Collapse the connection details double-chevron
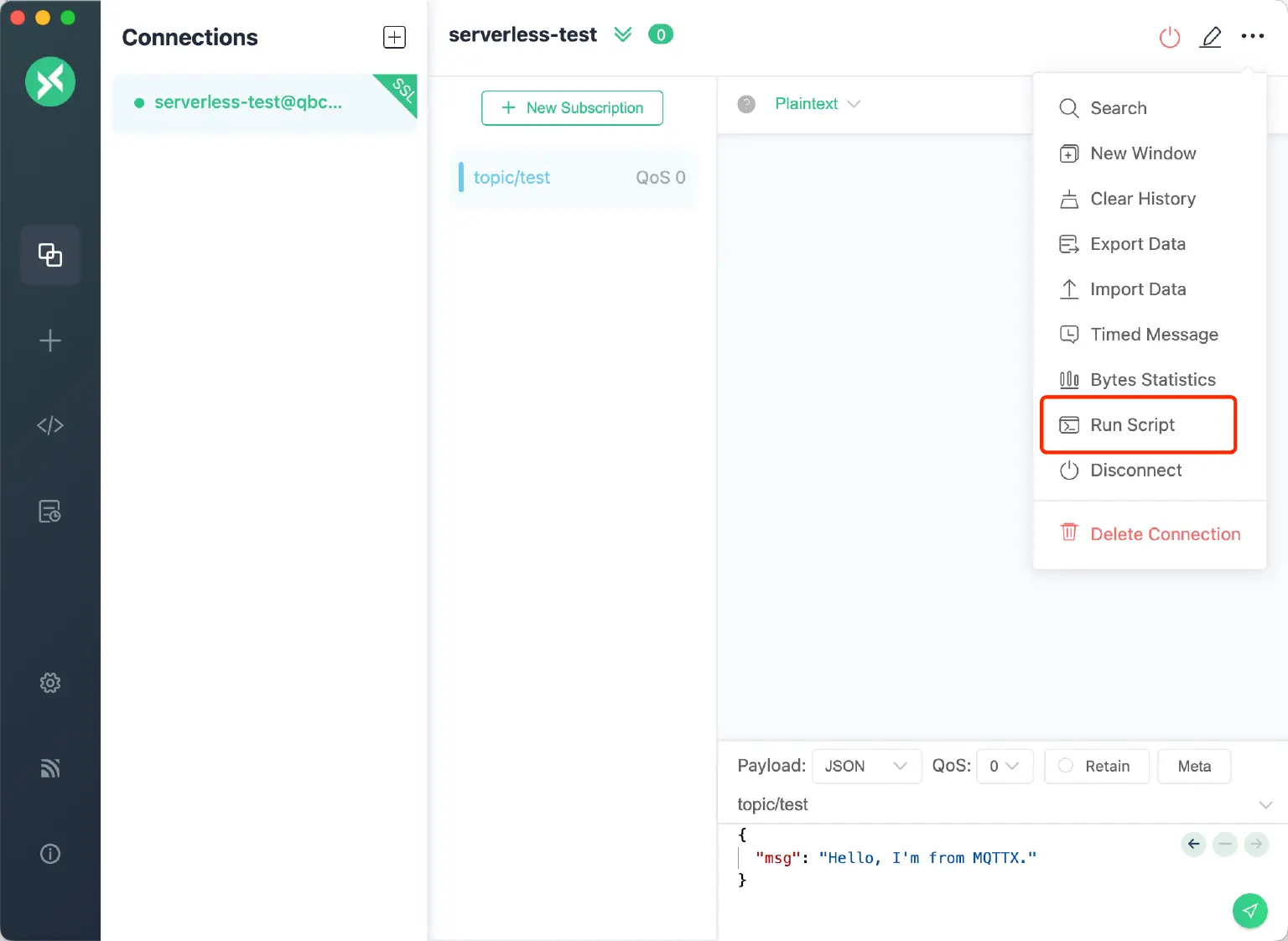Image resolution: width=1288 pixels, height=941 pixels. click(x=622, y=34)
